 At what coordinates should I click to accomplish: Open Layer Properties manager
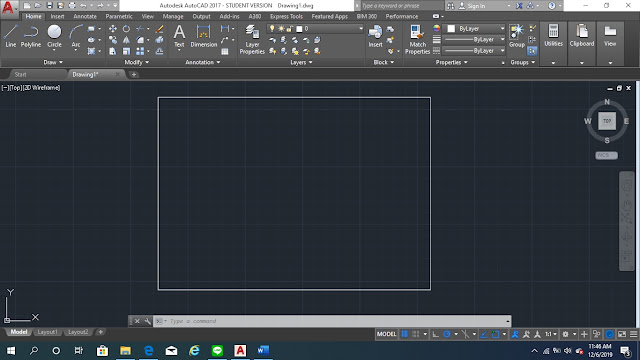(252, 39)
